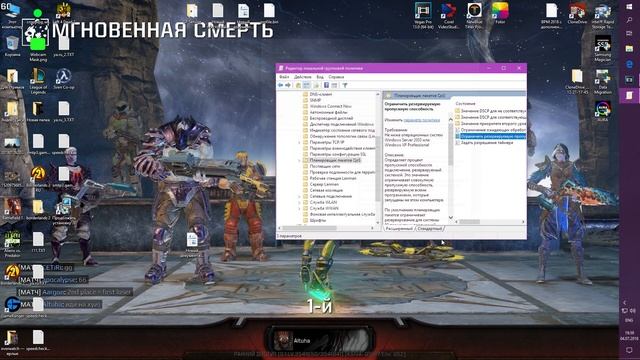Click the Forward arrow in policy editor toolbar
Image resolution: width=640 pixels, height=360 pixels.
(x=288, y=85)
